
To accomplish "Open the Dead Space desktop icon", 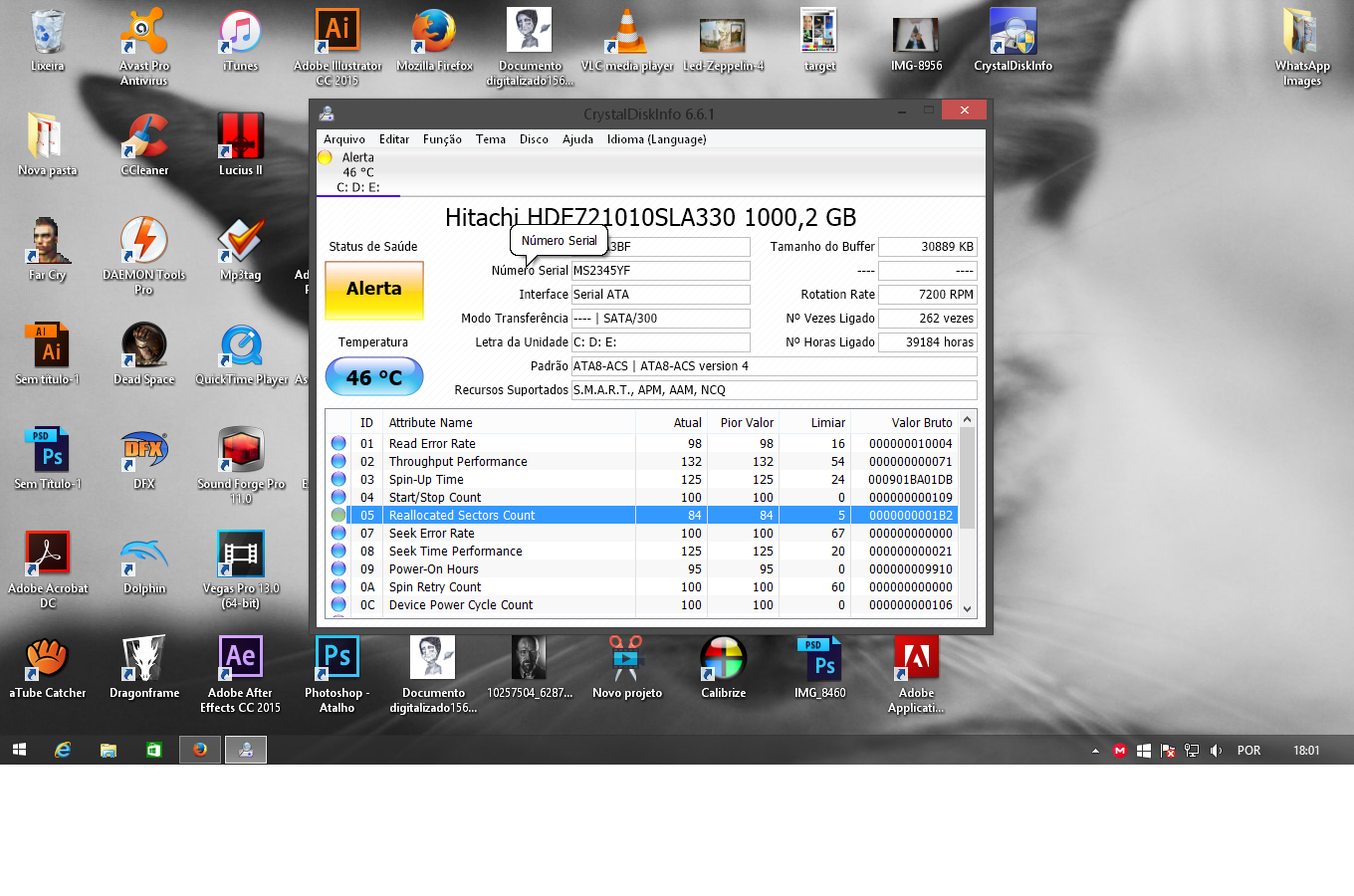I will [144, 354].
